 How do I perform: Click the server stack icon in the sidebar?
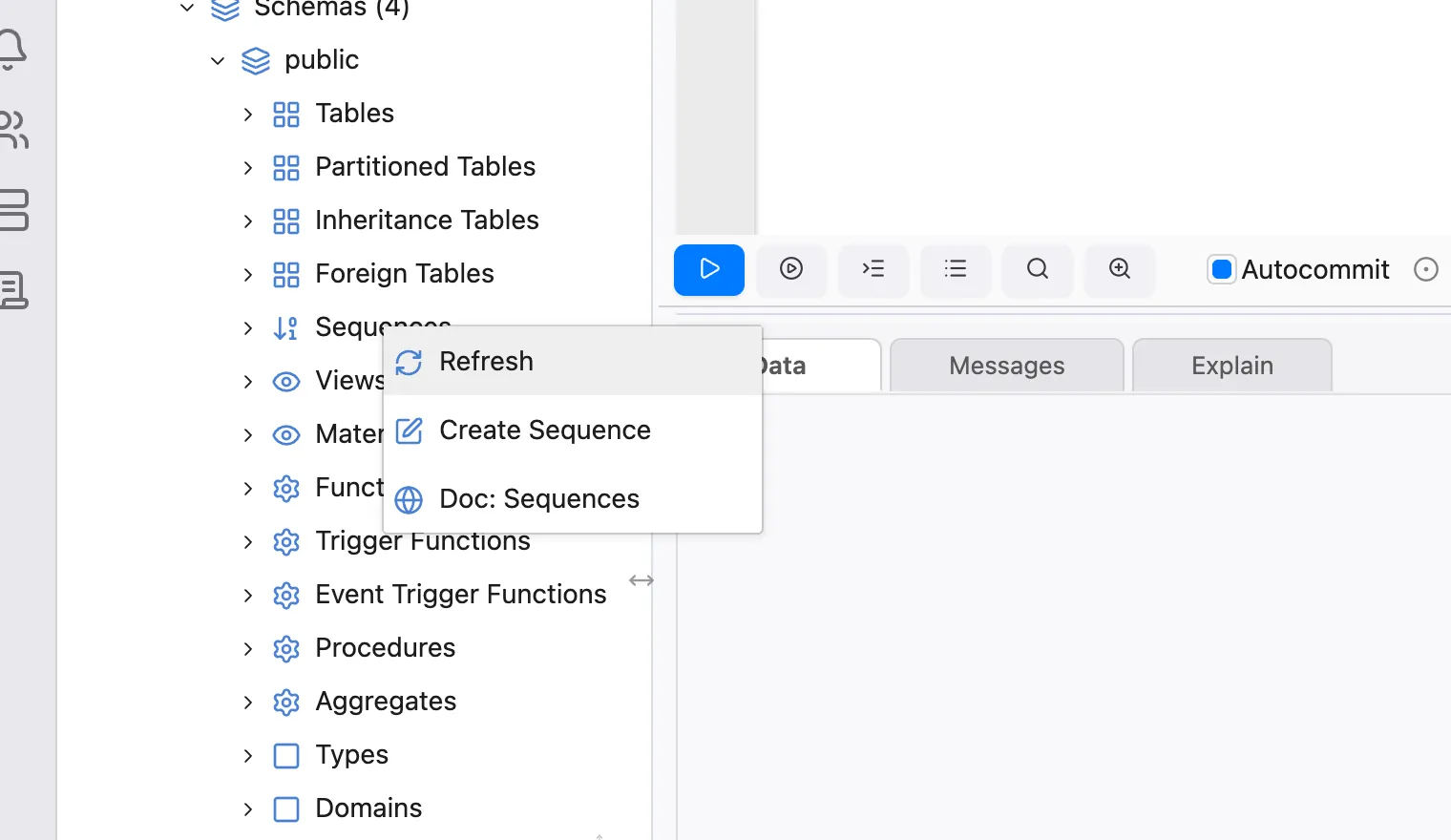[x=13, y=210]
